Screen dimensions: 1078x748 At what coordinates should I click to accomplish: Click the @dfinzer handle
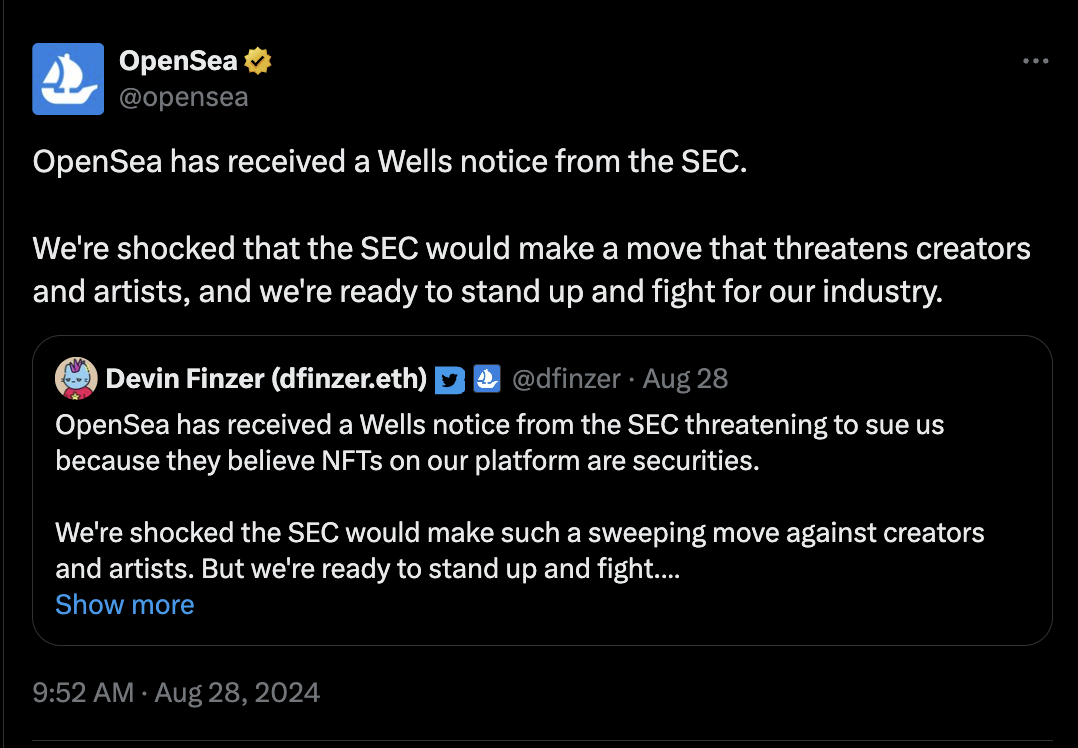pyautogui.click(x=565, y=379)
